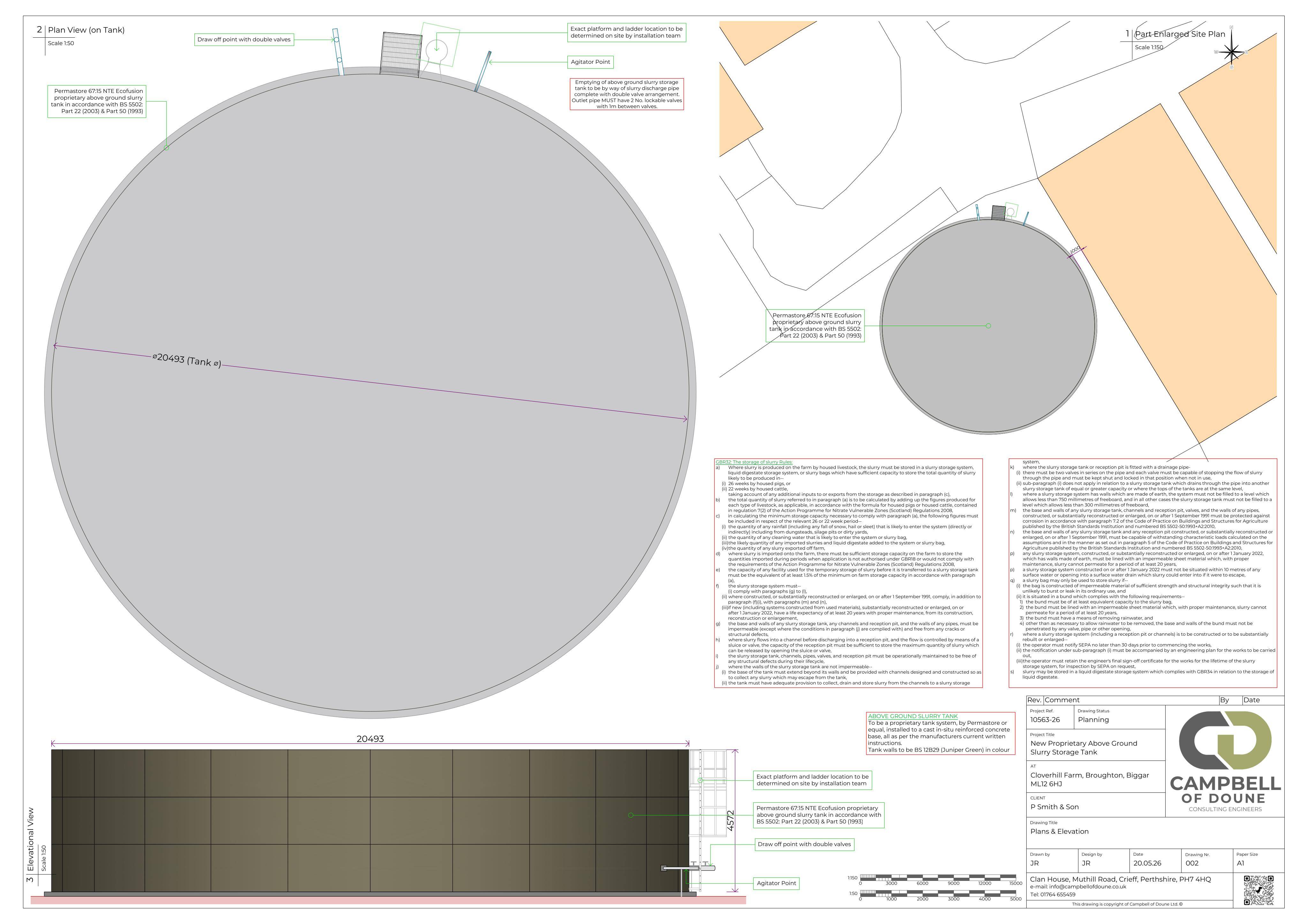Image resolution: width=1308 pixels, height=924 pixels.
Task: Click the 'ABOVE GROUND SLURRY TANK' heading
Action: click(x=913, y=716)
